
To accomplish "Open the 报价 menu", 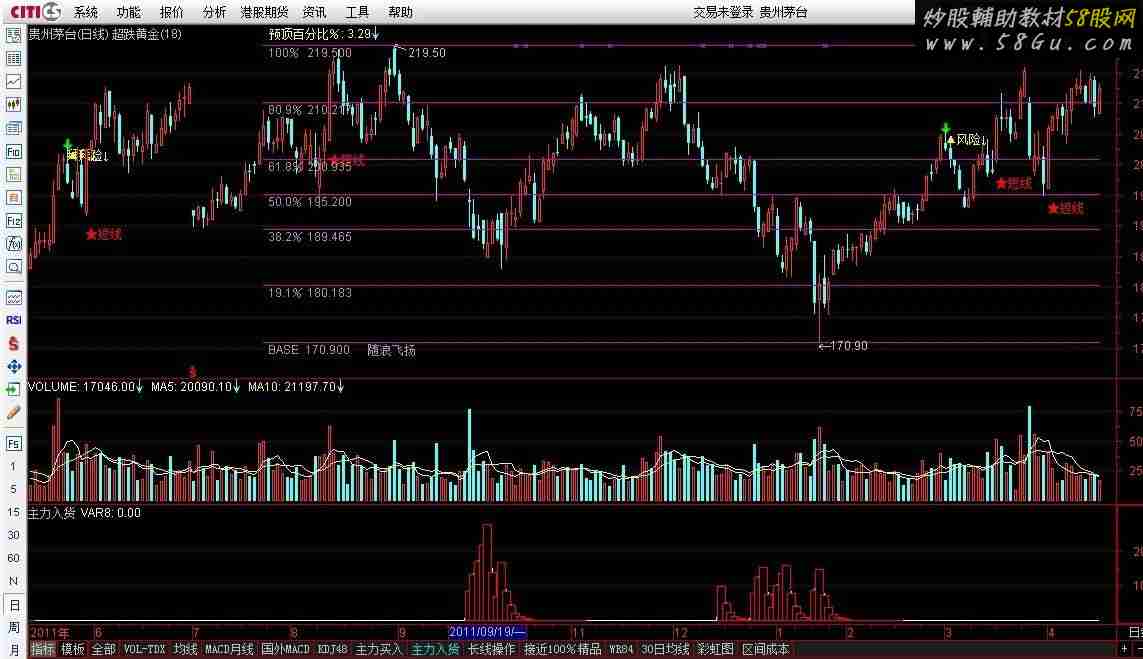I will [171, 12].
